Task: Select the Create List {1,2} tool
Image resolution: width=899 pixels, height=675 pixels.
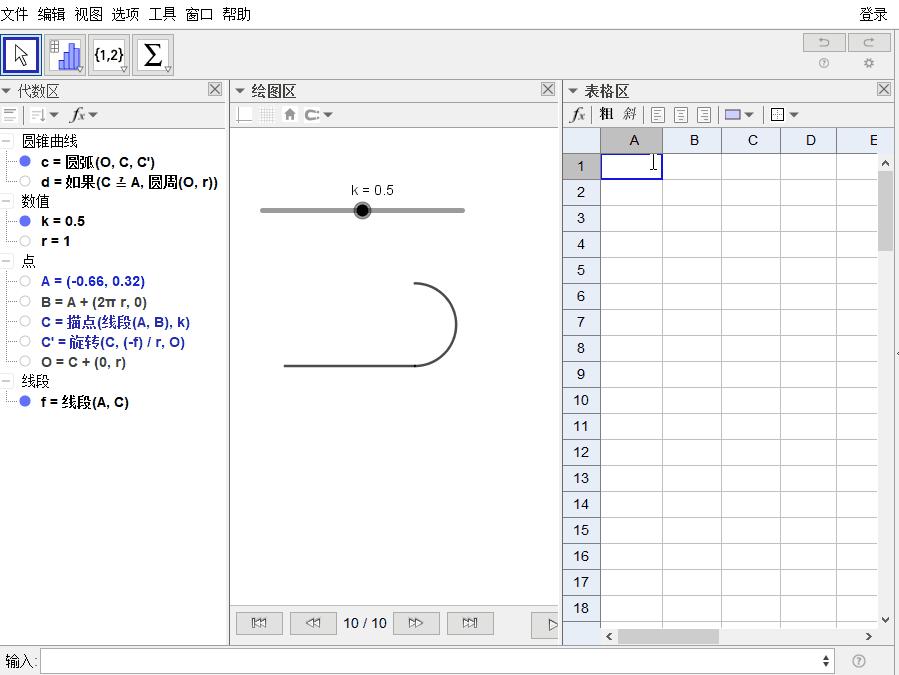Action: pos(109,55)
